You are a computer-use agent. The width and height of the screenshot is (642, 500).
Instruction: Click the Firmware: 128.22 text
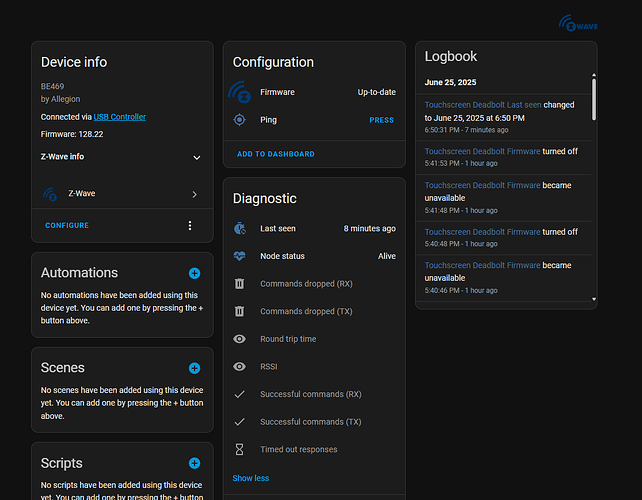coord(72,134)
